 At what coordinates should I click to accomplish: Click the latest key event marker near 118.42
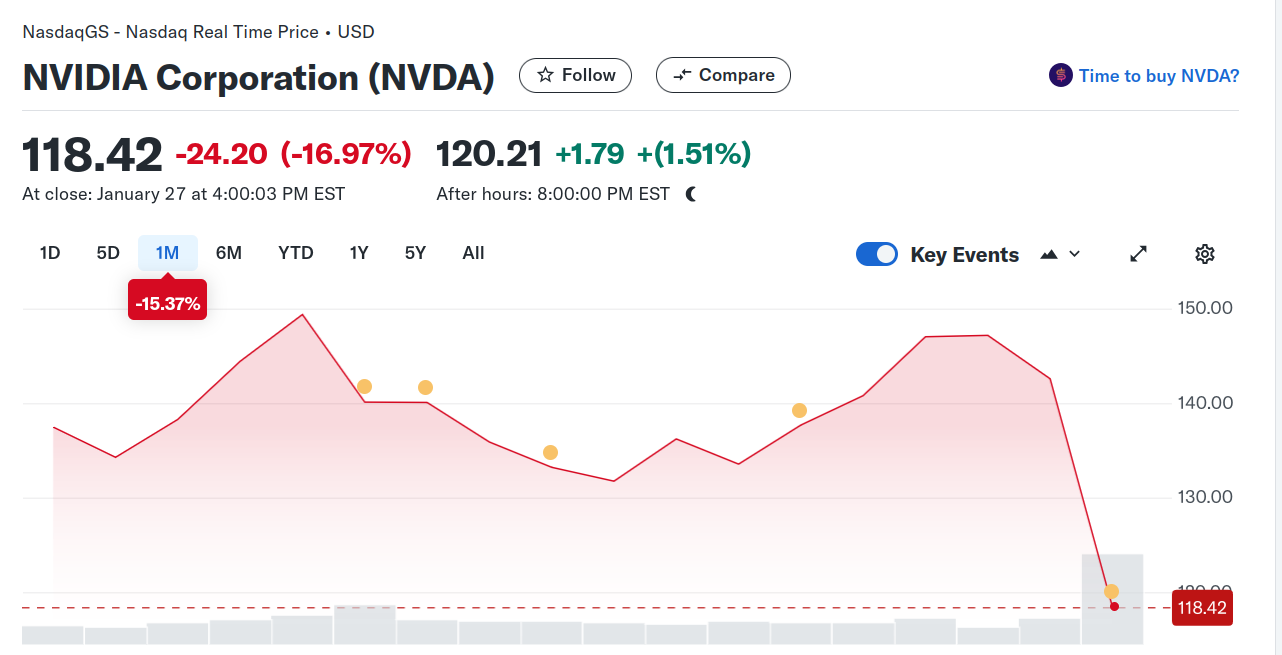1111,592
